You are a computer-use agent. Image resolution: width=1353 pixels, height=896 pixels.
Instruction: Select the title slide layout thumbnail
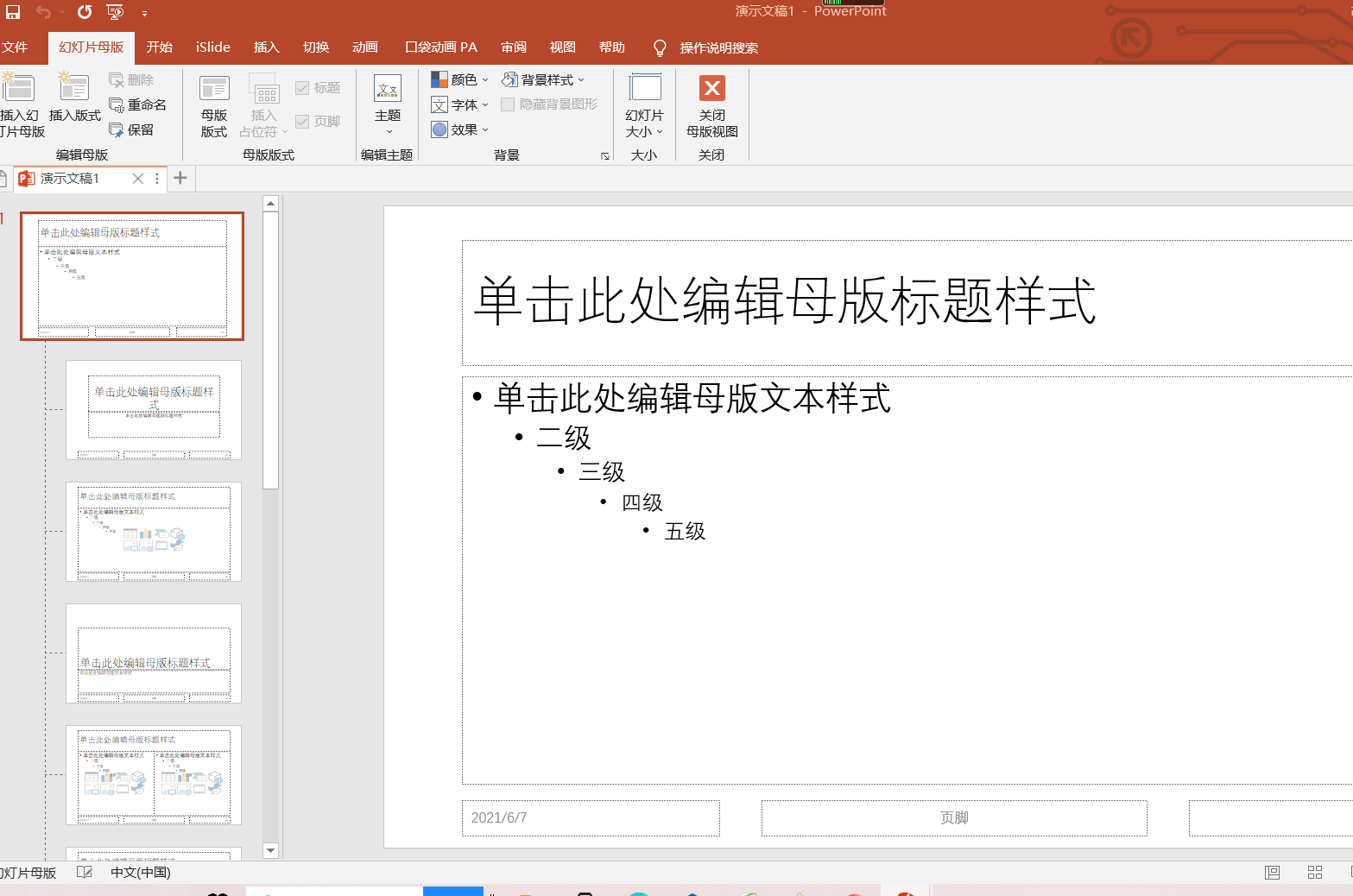[154, 410]
